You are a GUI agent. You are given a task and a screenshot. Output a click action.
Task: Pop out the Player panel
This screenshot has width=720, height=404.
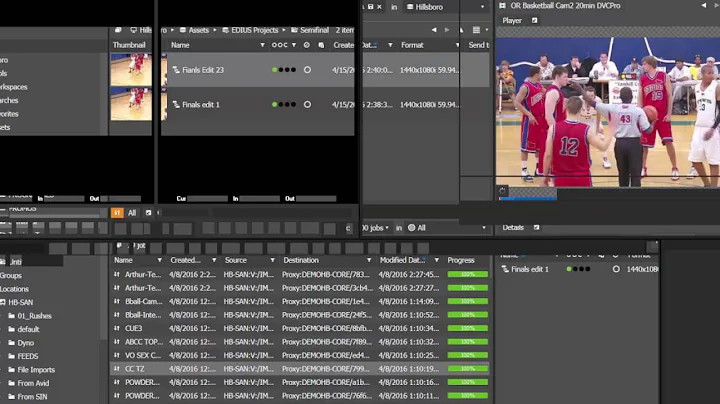click(534, 20)
